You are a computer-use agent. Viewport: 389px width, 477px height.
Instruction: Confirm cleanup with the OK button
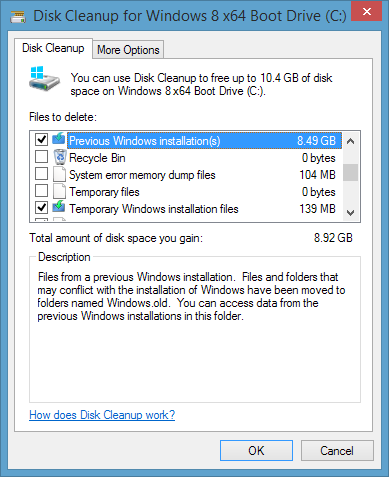[256, 451]
